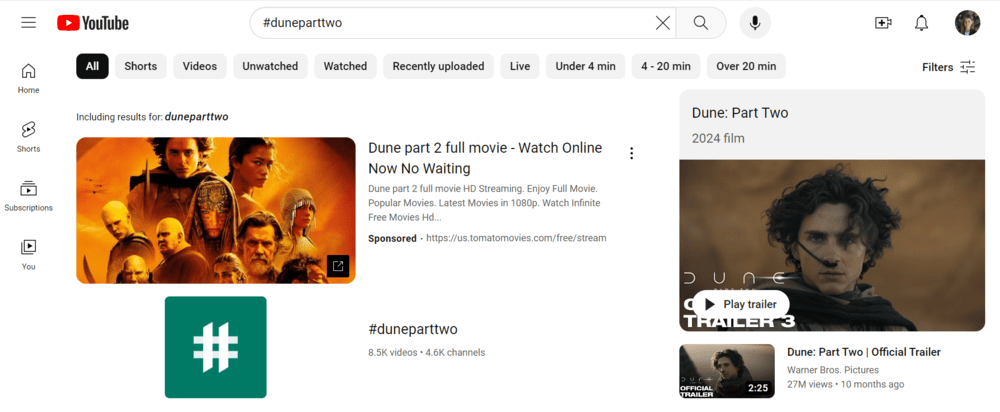Open Dune part 2 full movie title
Image resolution: width=1000 pixels, height=412 pixels.
point(485,158)
